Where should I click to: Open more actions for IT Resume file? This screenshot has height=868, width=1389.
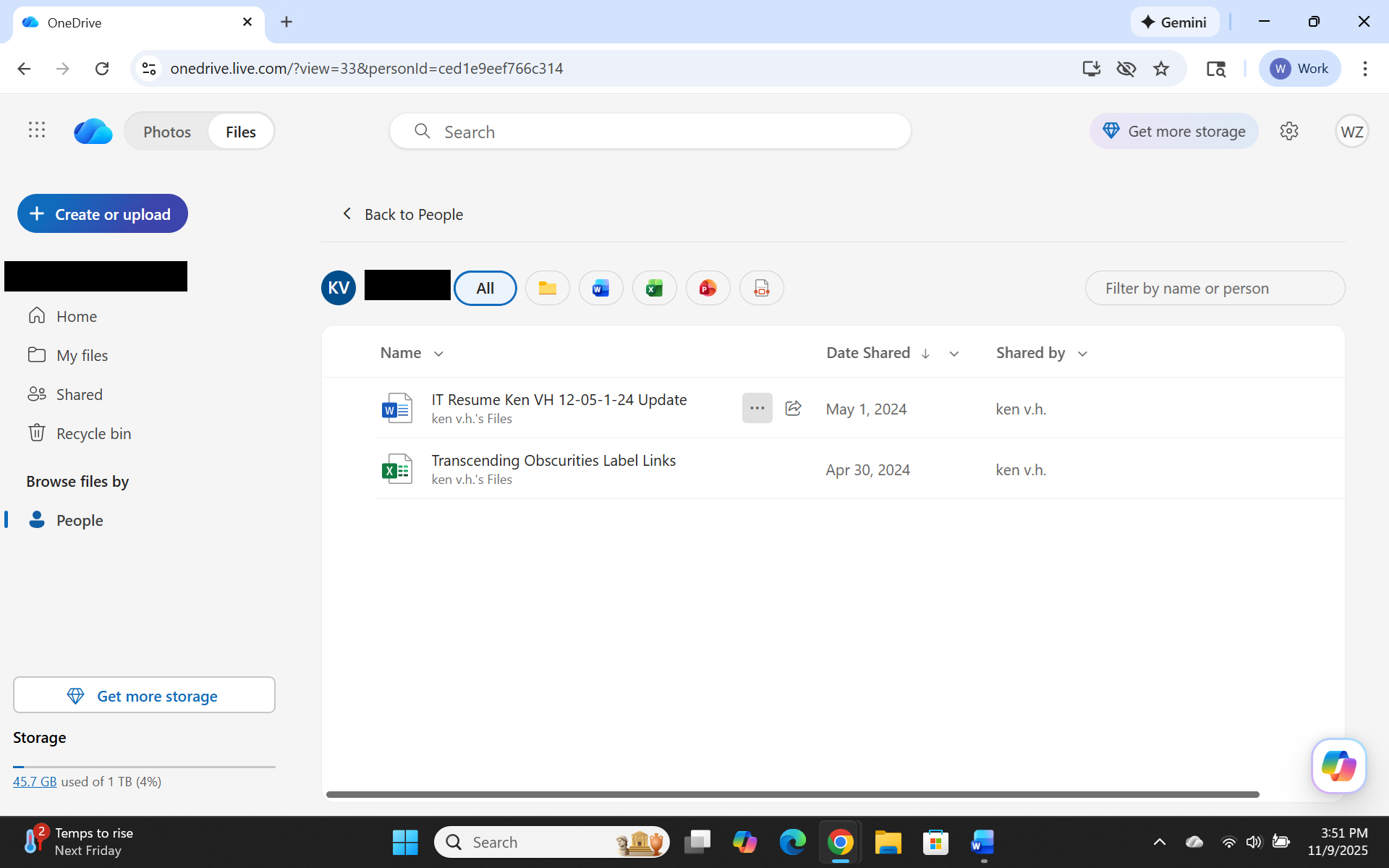click(x=757, y=408)
